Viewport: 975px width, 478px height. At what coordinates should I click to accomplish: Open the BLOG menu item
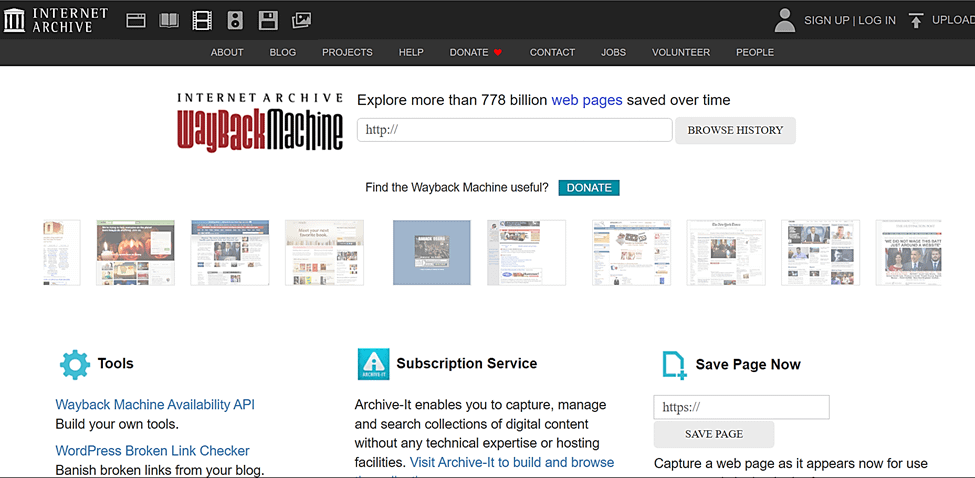pos(283,52)
